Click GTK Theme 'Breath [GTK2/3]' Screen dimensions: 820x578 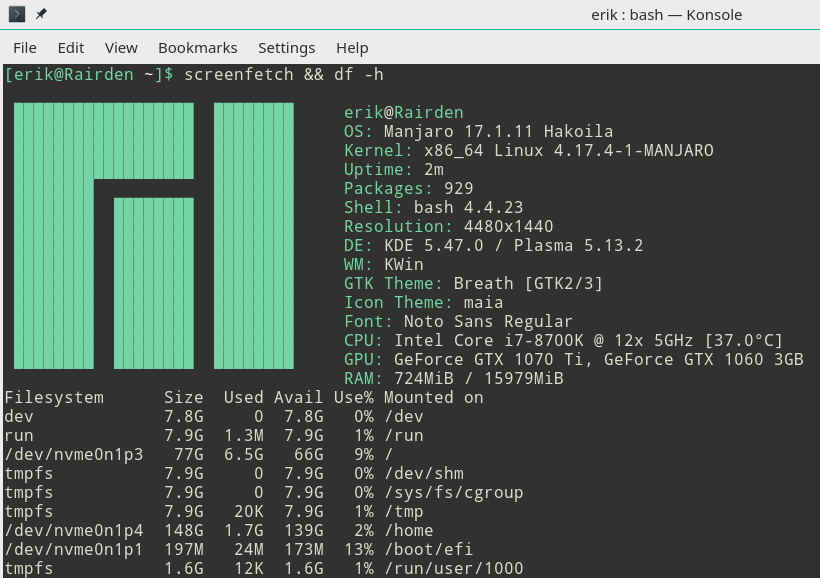pos(528,284)
